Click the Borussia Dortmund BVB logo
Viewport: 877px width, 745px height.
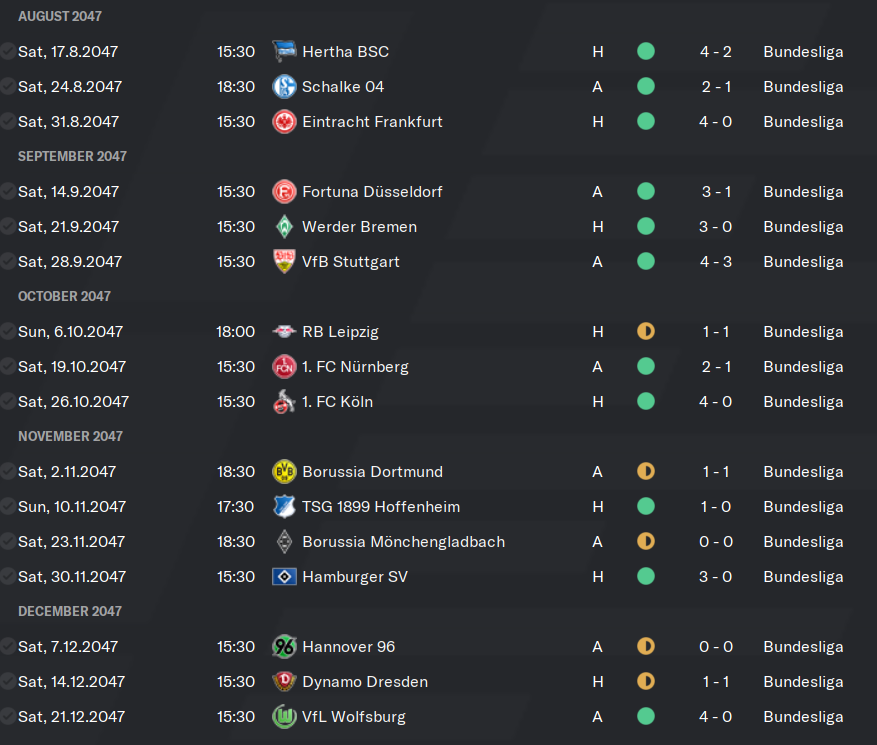tap(284, 471)
